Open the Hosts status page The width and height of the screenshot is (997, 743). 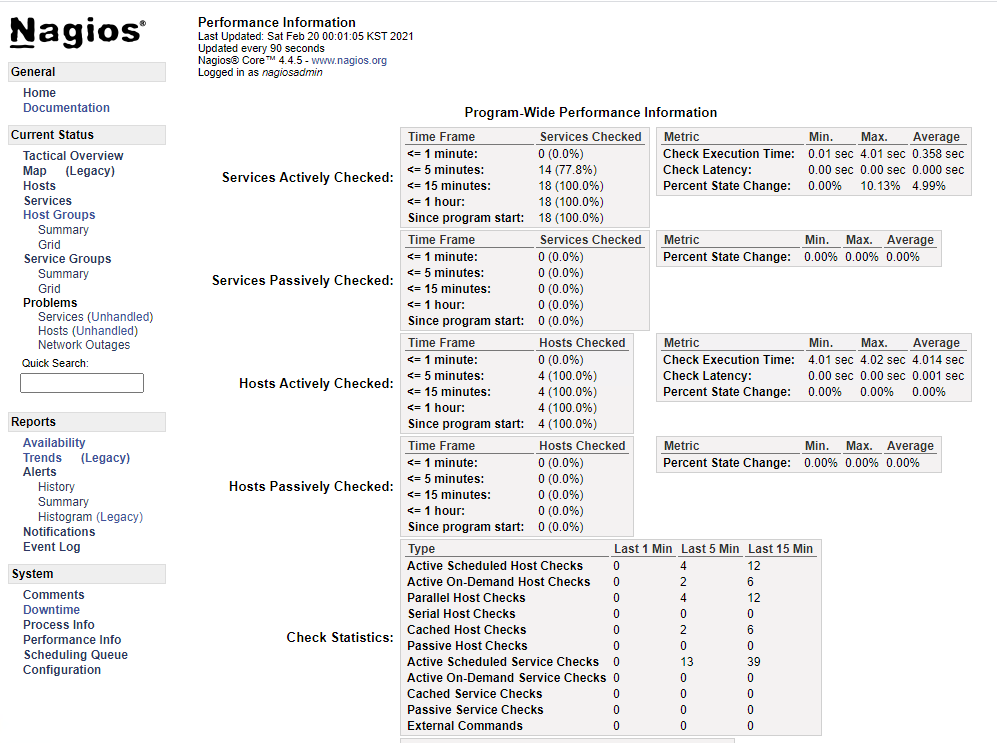pos(39,186)
